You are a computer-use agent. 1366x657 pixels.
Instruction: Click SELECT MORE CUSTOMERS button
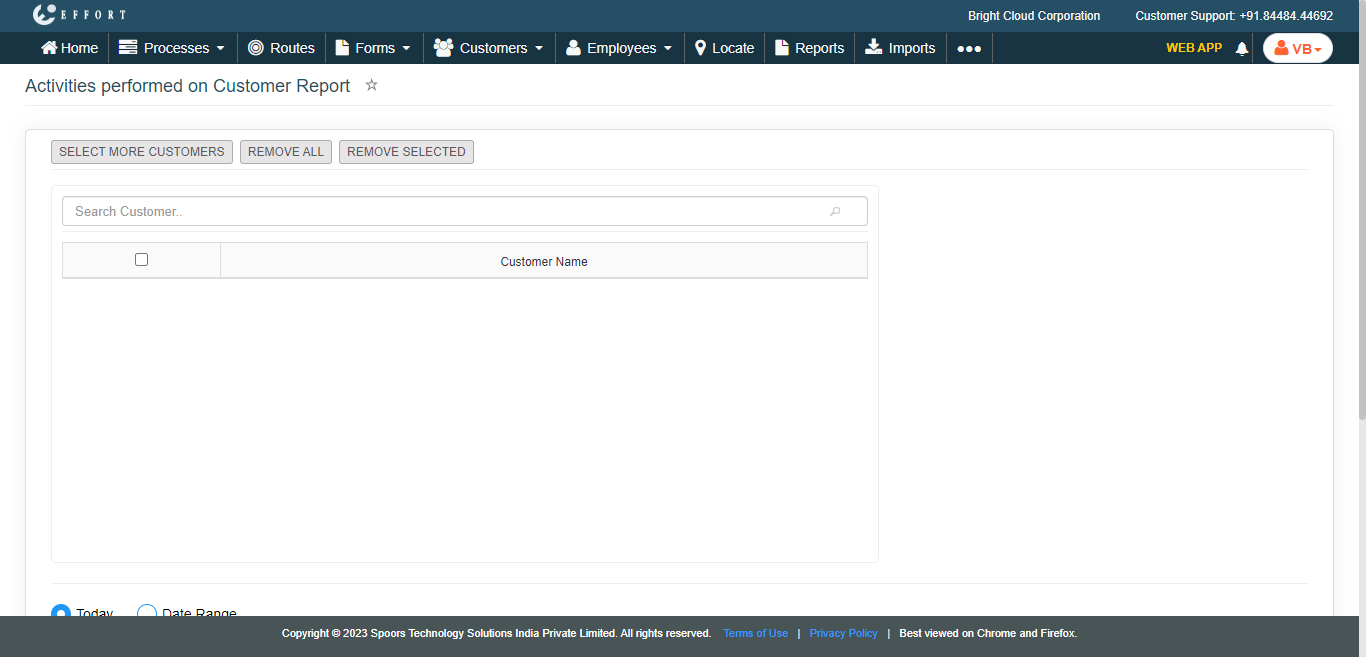(x=142, y=152)
